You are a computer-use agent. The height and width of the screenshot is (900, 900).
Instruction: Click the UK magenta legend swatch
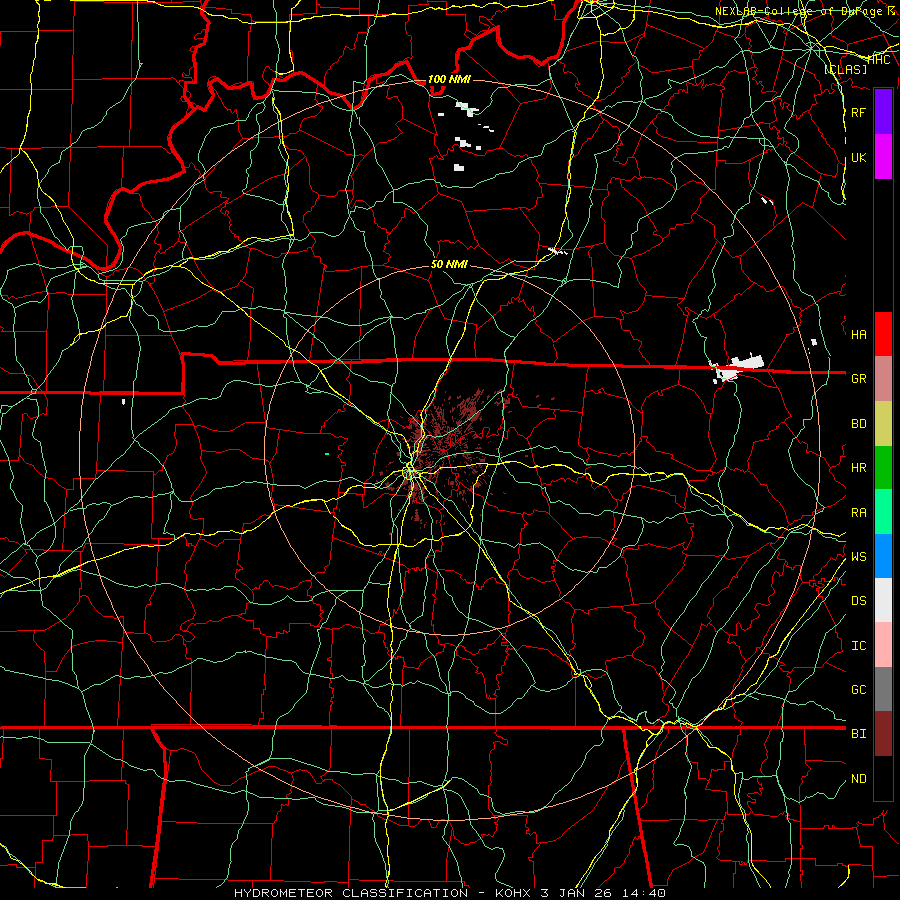pos(883,157)
